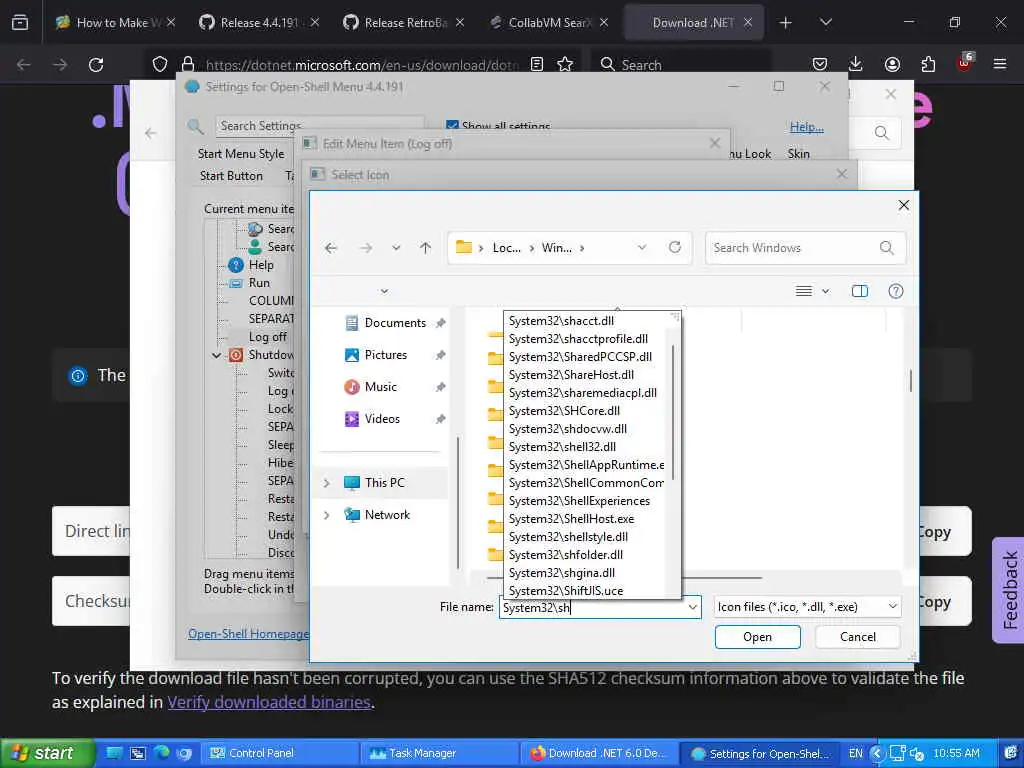The height and width of the screenshot is (768, 1024).
Task: Open a new Firefox tab
Action: (785, 23)
